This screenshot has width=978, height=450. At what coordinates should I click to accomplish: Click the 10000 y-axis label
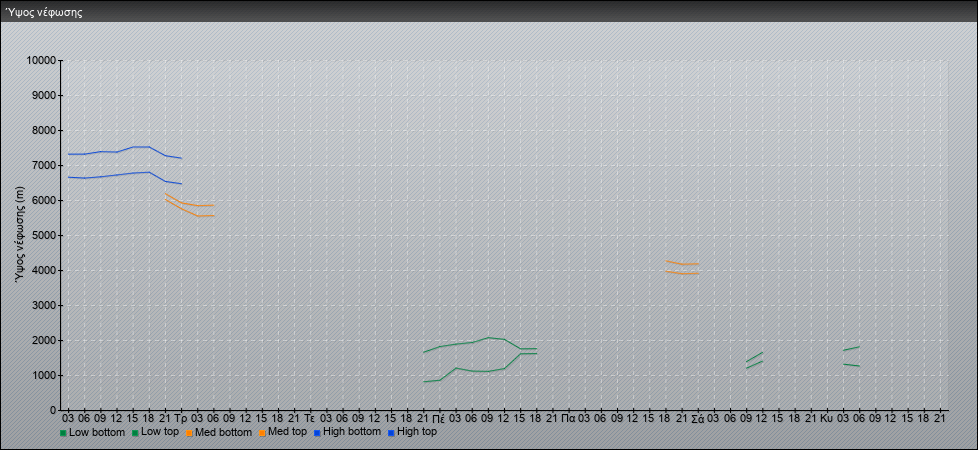tap(41, 61)
